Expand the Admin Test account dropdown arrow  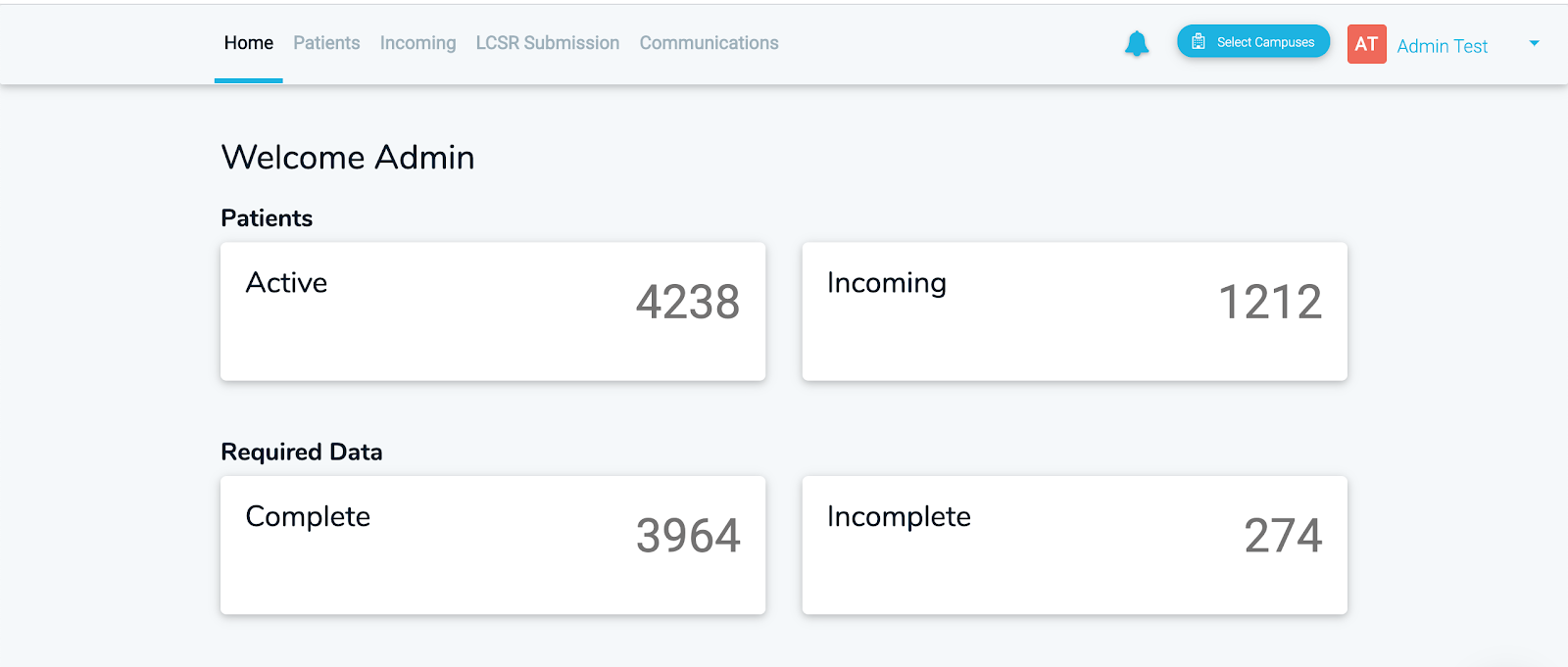pyautogui.click(x=1534, y=43)
